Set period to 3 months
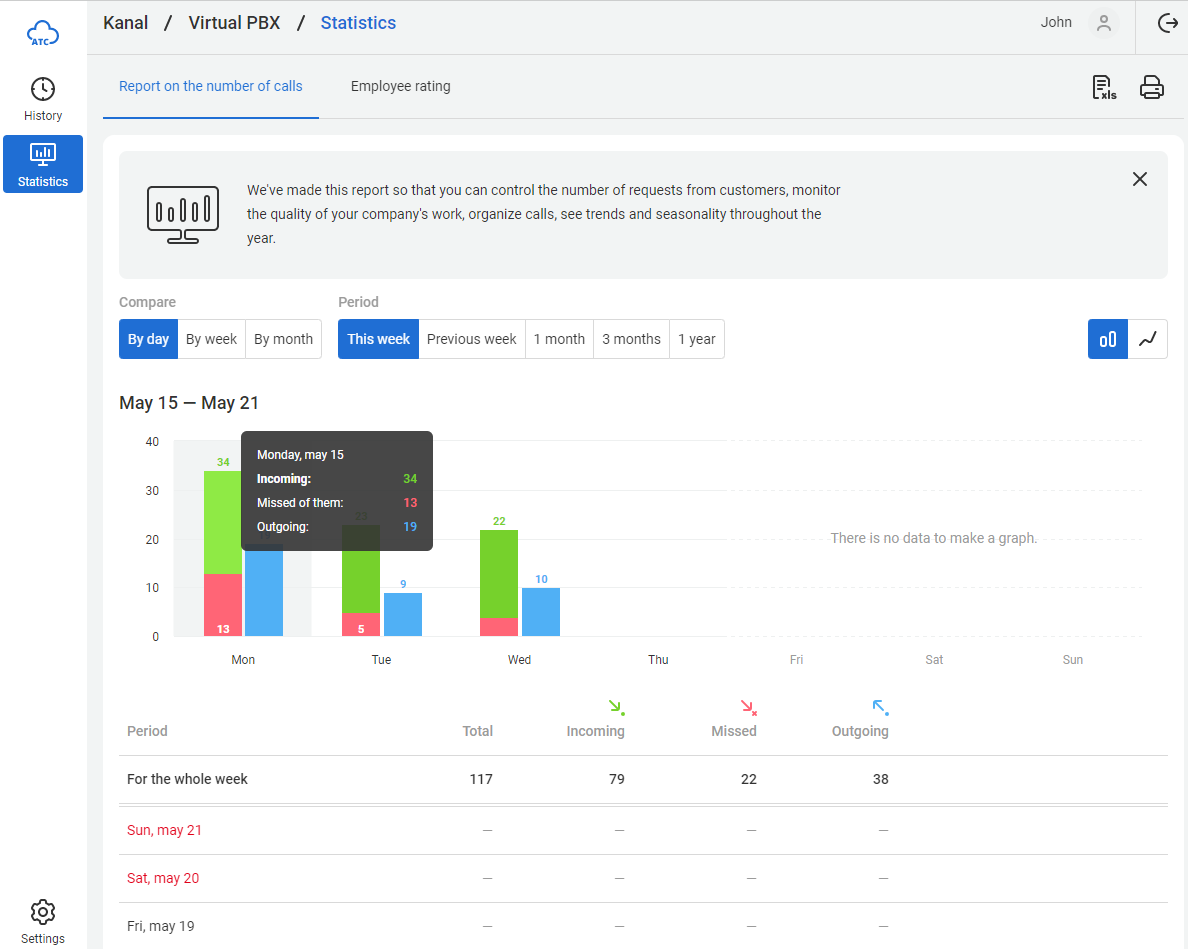1188x949 pixels. (631, 339)
